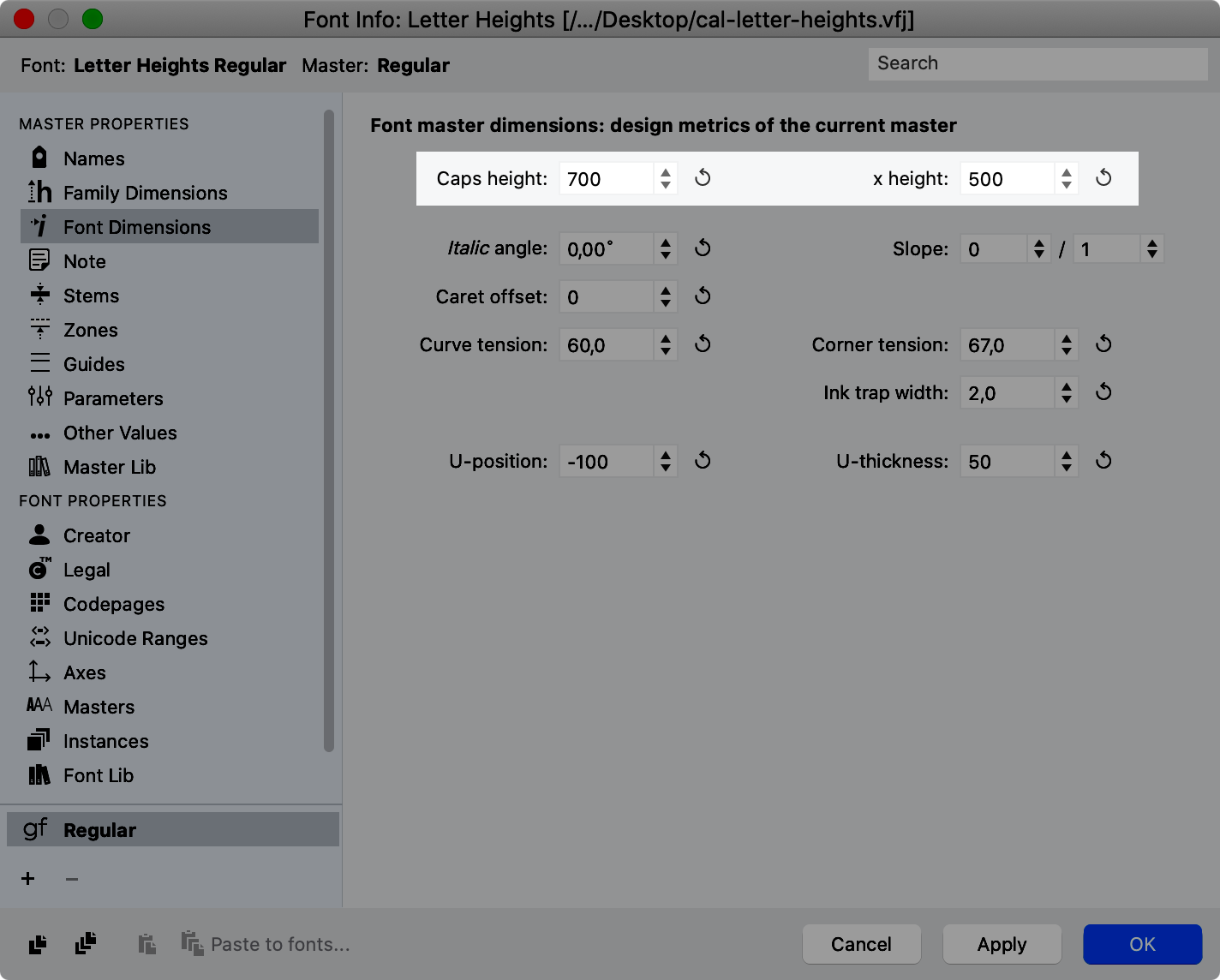Image resolution: width=1220 pixels, height=980 pixels.
Task: Click the Corner tension stepper arrows
Action: (x=1067, y=345)
